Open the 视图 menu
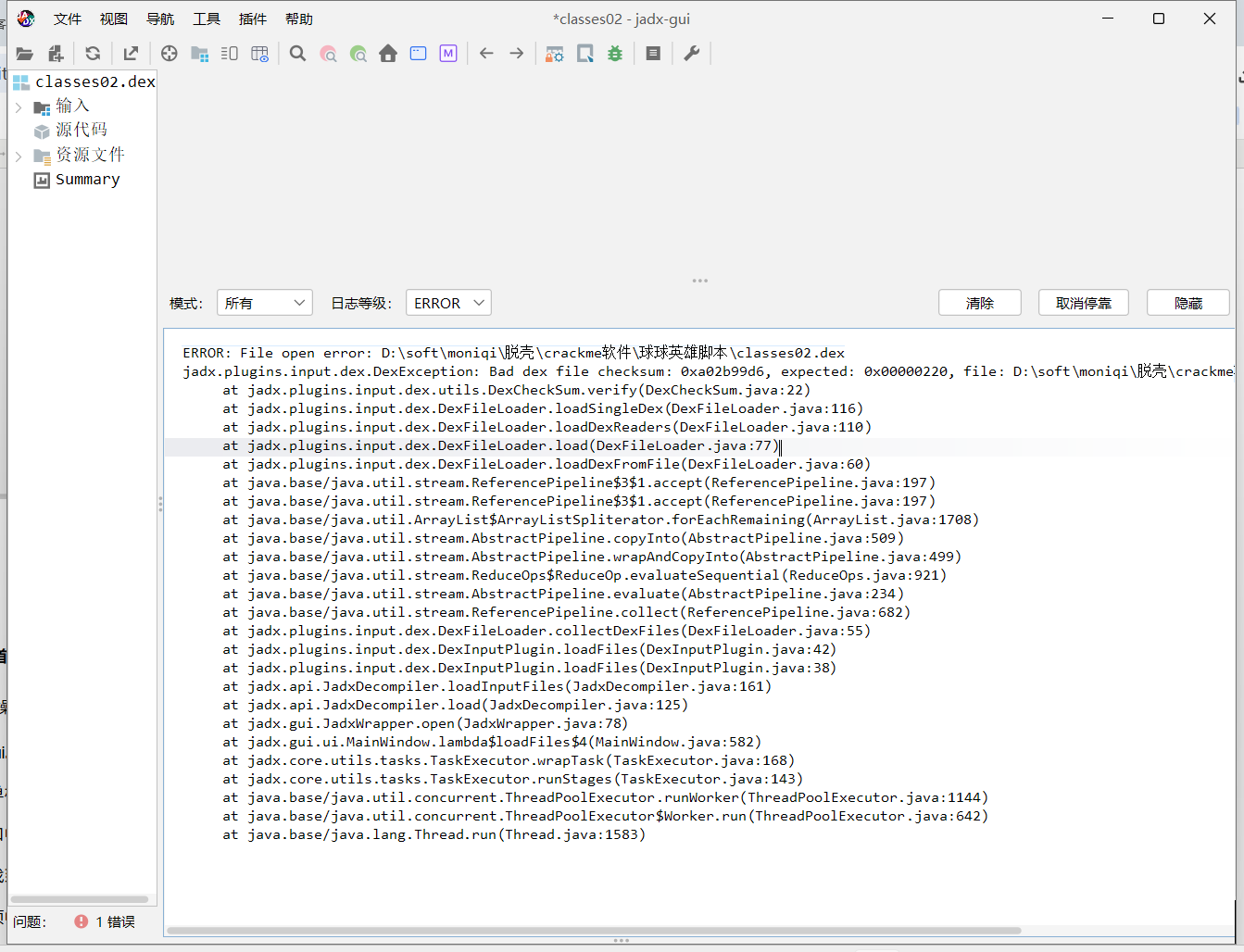The width and height of the screenshot is (1244, 952). pyautogui.click(x=114, y=19)
